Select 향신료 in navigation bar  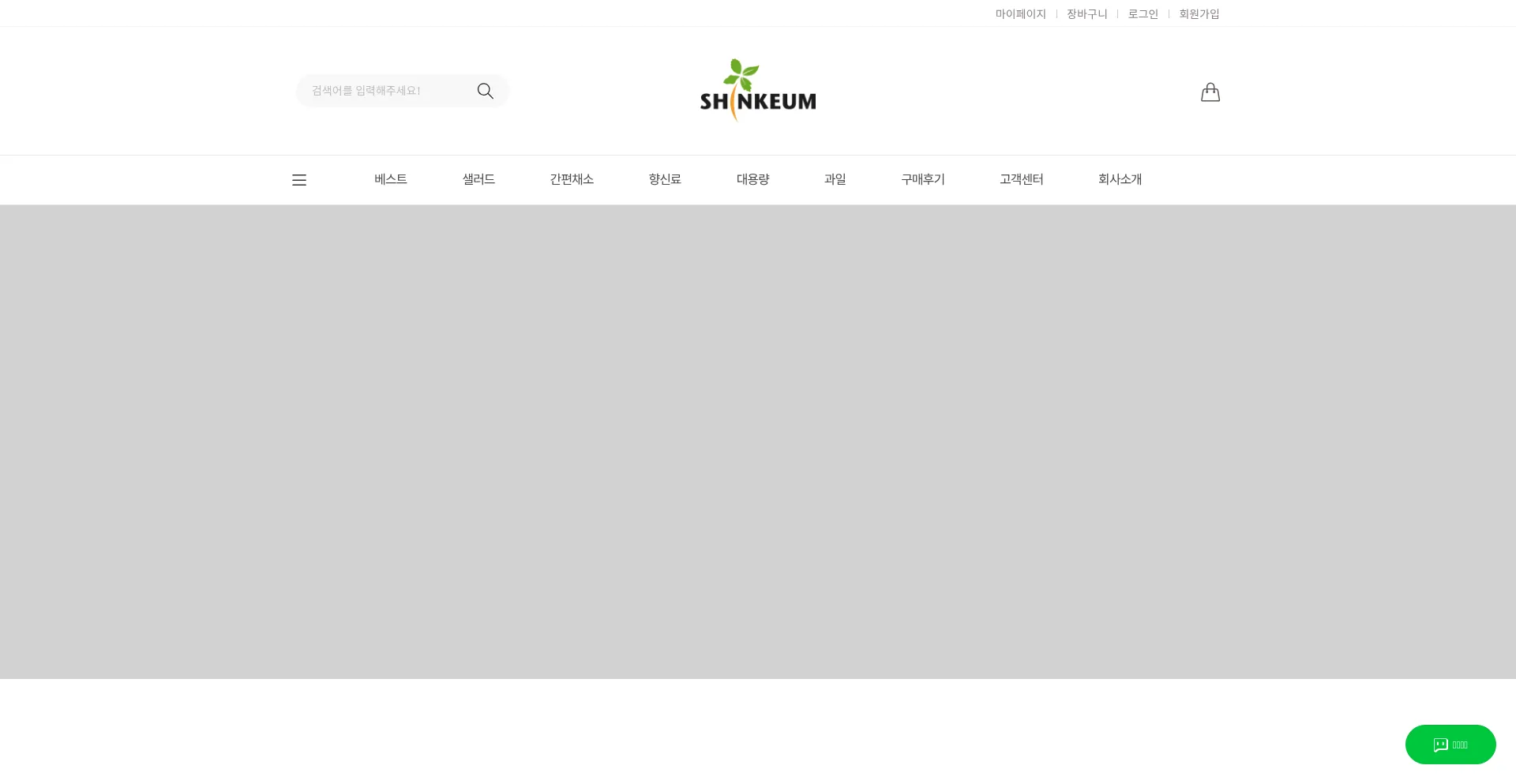tap(665, 179)
